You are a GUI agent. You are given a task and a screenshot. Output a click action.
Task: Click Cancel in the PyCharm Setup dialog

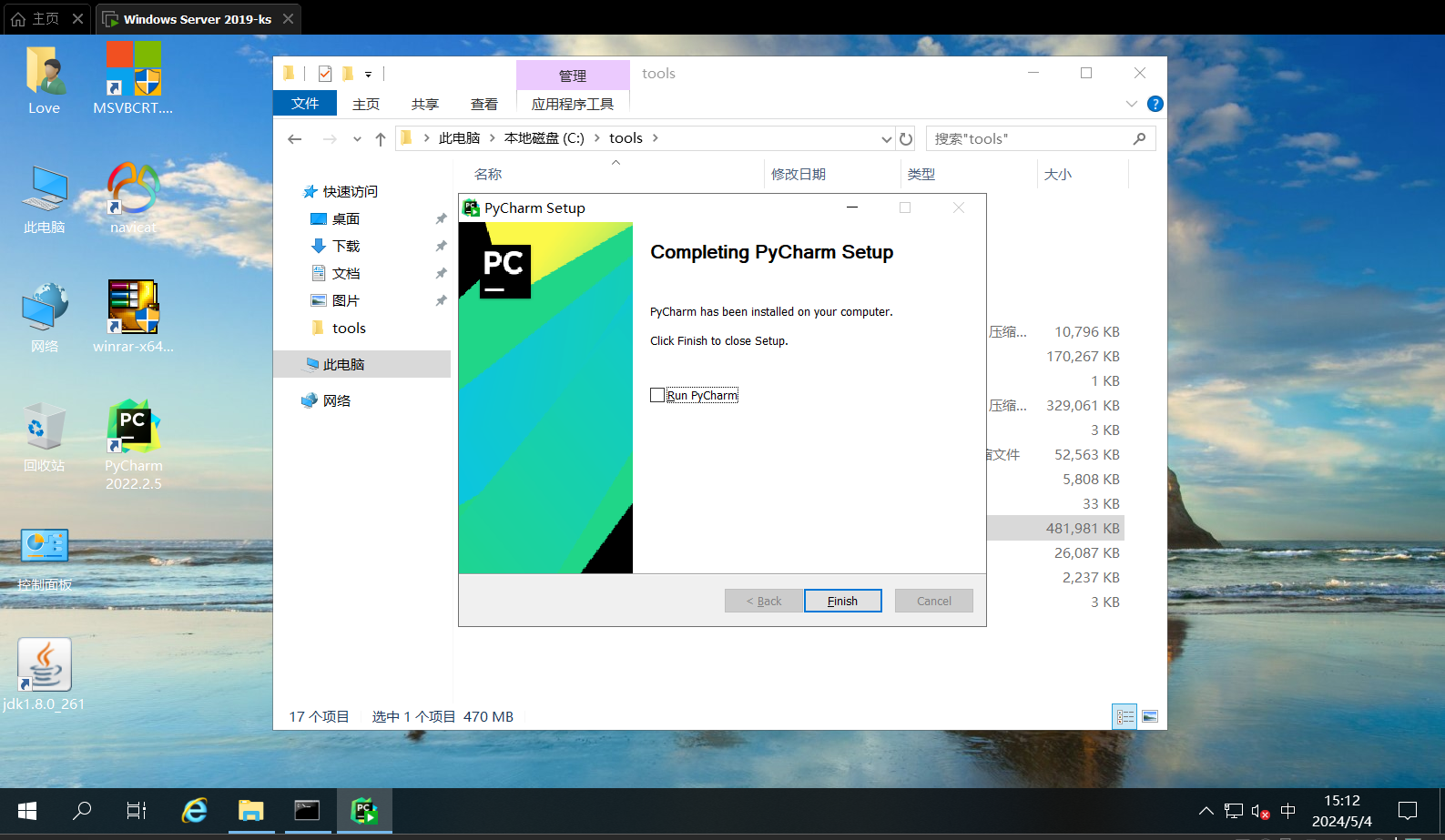pos(933,601)
